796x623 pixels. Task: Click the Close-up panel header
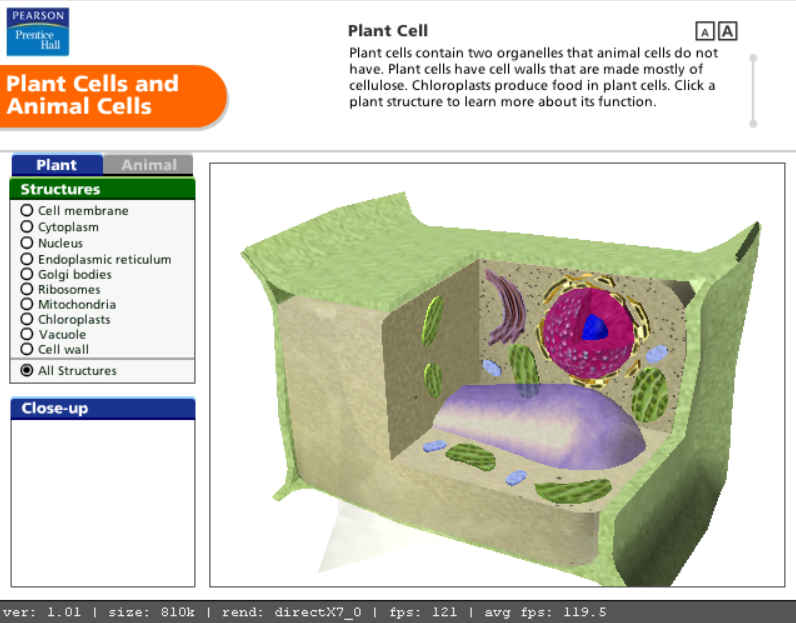point(103,408)
